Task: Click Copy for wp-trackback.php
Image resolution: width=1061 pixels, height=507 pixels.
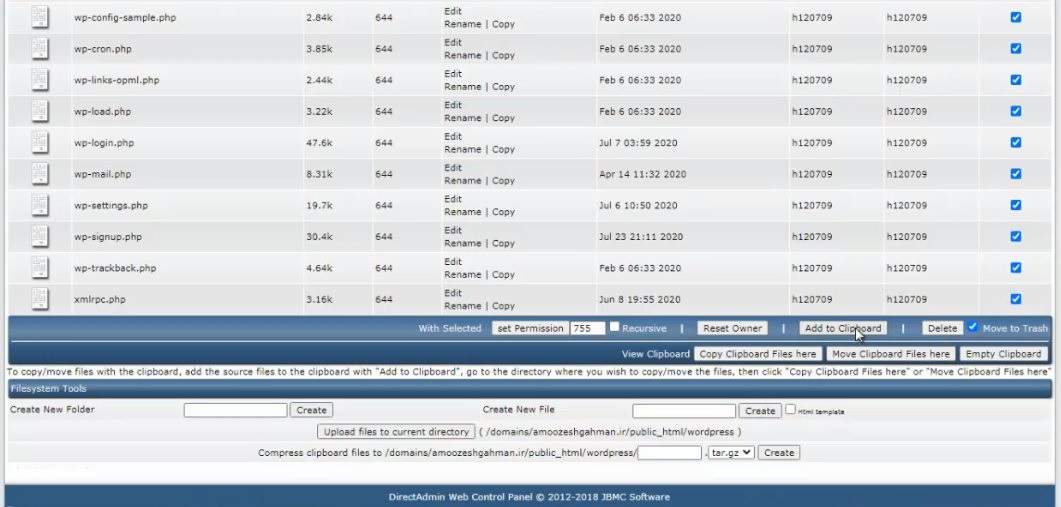Action: [x=503, y=275]
